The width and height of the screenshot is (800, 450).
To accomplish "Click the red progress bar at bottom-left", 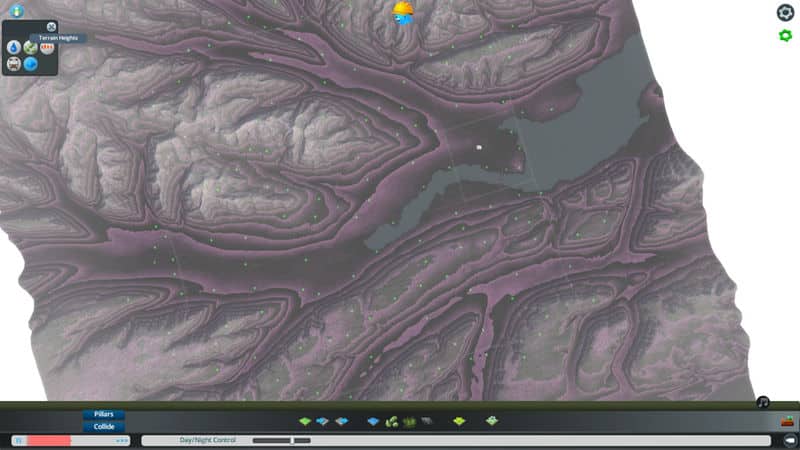I will [x=48, y=440].
